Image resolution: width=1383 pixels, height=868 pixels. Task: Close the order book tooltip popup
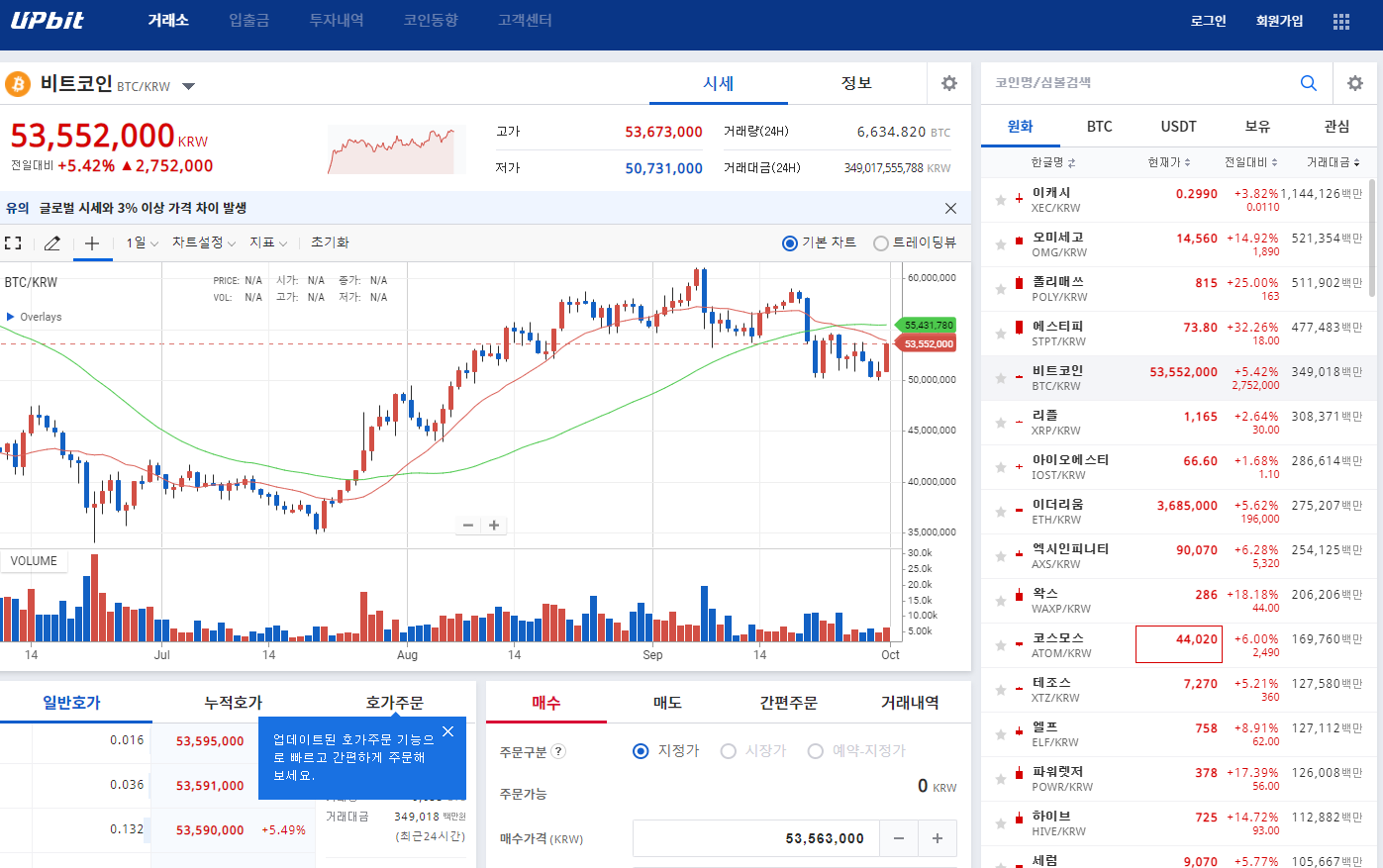click(448, 731)
